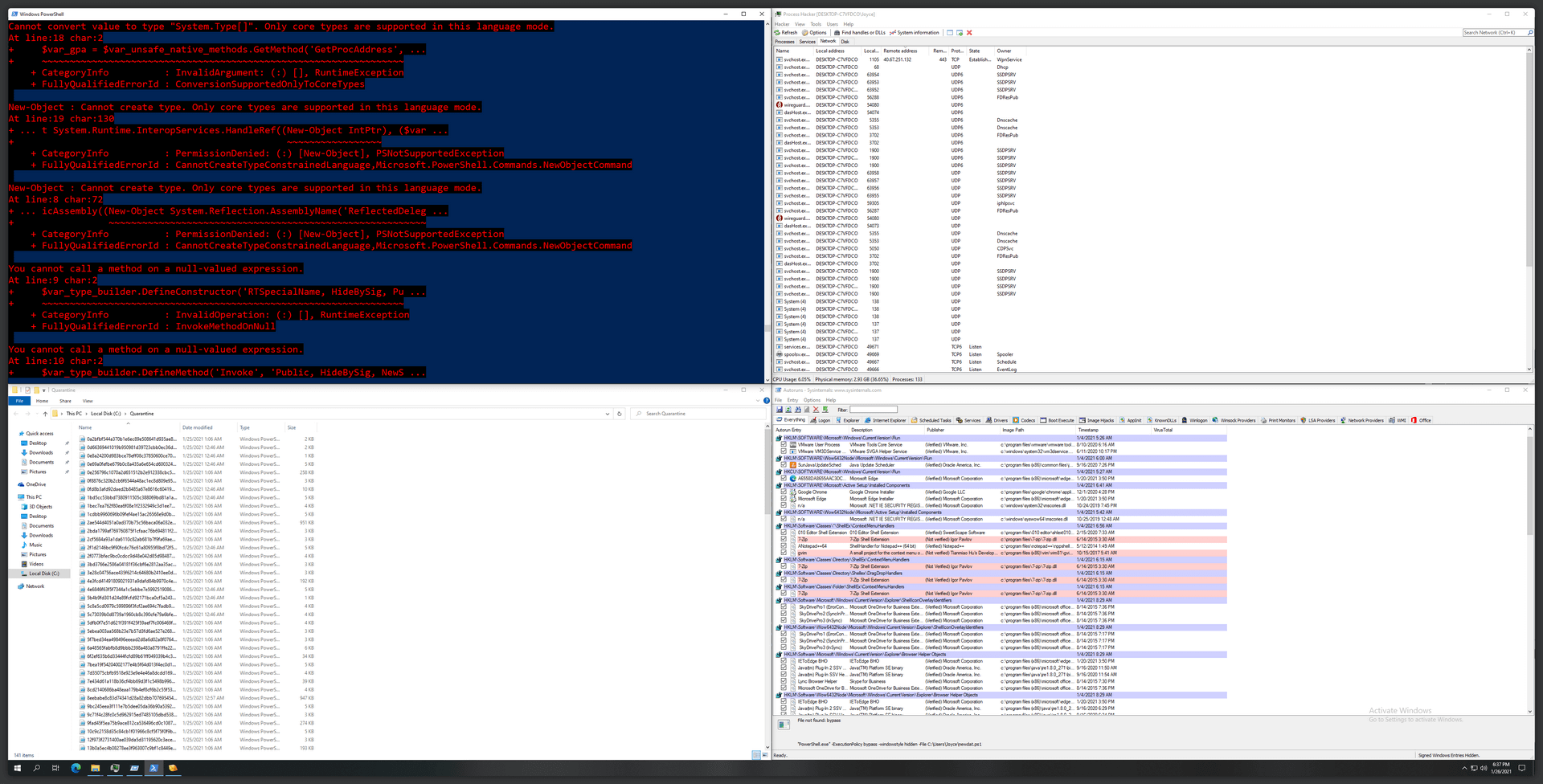The height and width of the screenshot is (784, 1543).
Task: Uncheck the VMware User Process autorun entry
Action: tap(784, 444)
